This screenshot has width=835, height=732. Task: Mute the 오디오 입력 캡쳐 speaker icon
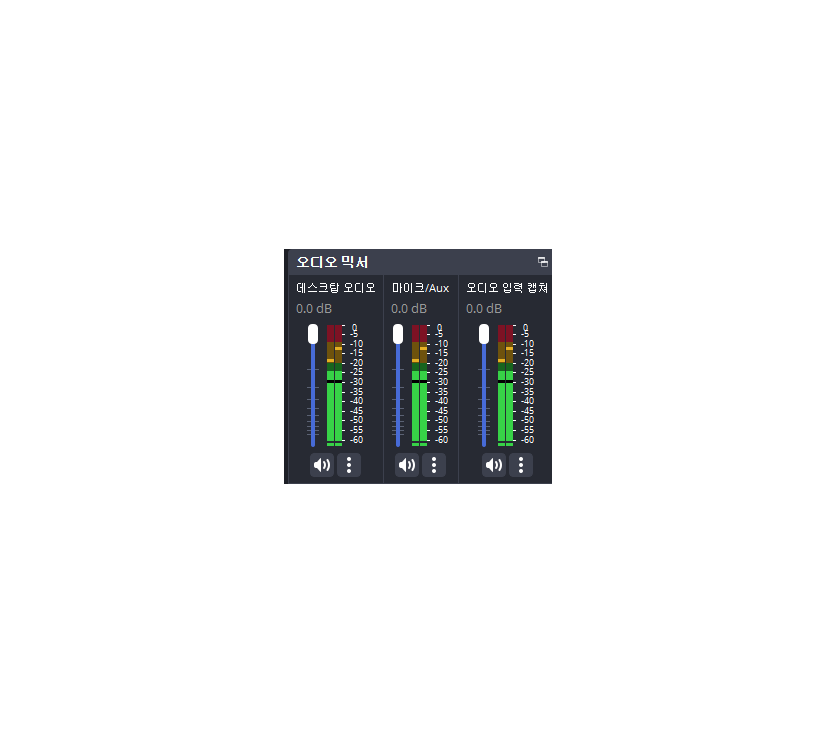click(493, 465)
